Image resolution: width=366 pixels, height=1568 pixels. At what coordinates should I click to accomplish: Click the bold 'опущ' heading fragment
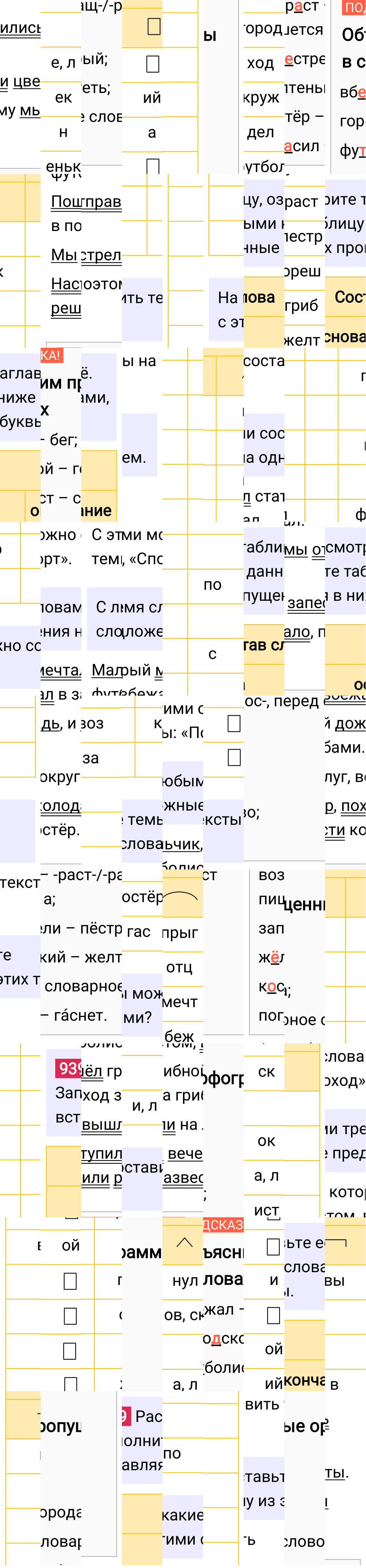61,1426
